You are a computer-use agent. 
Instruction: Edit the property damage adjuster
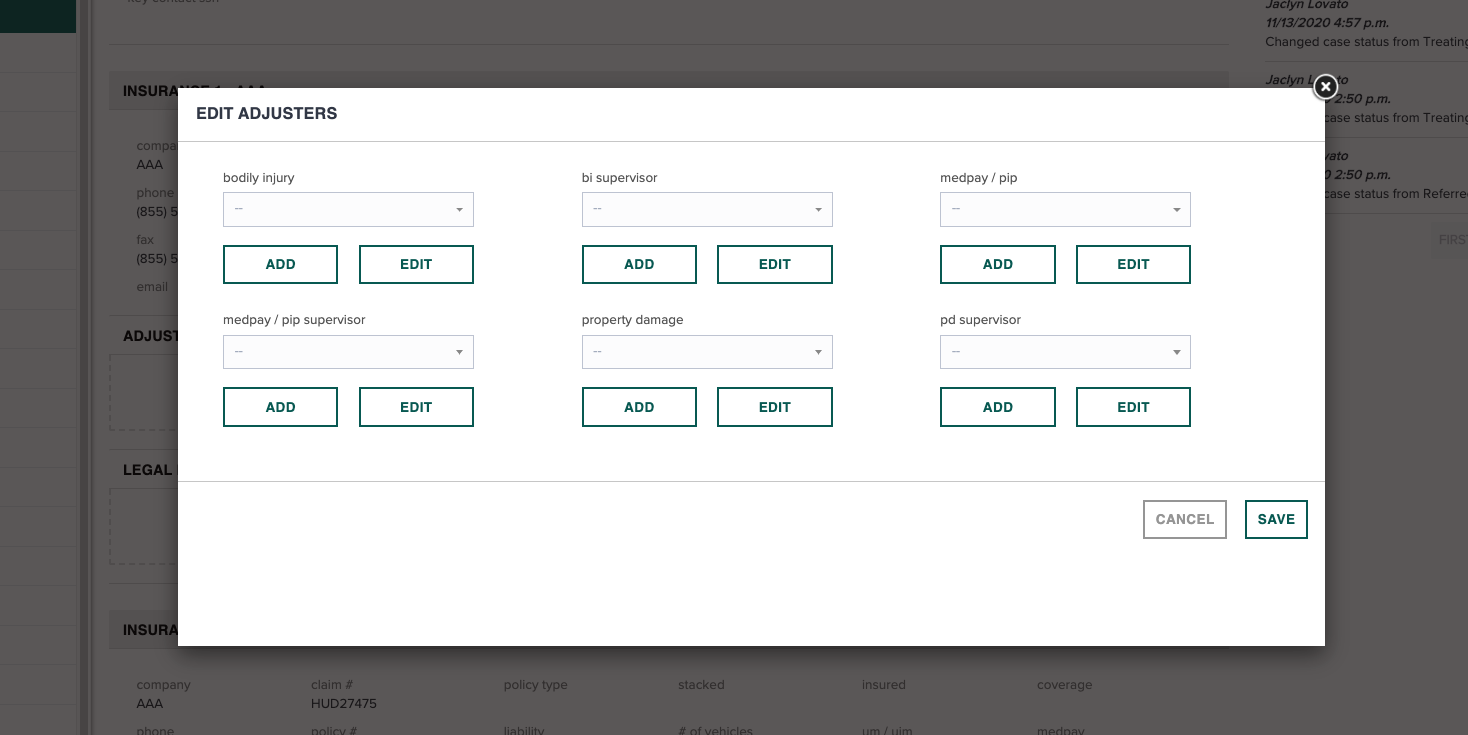(775, 407)
